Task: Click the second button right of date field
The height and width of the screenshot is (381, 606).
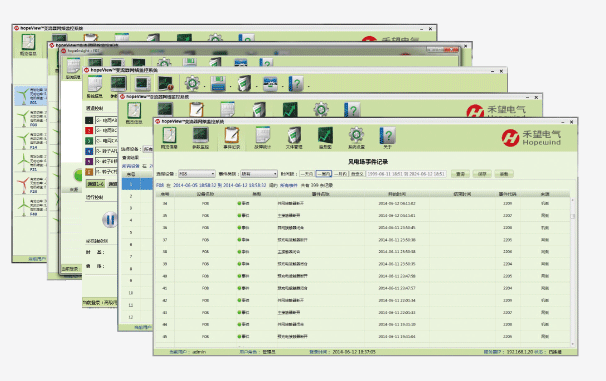Action: 482,174
